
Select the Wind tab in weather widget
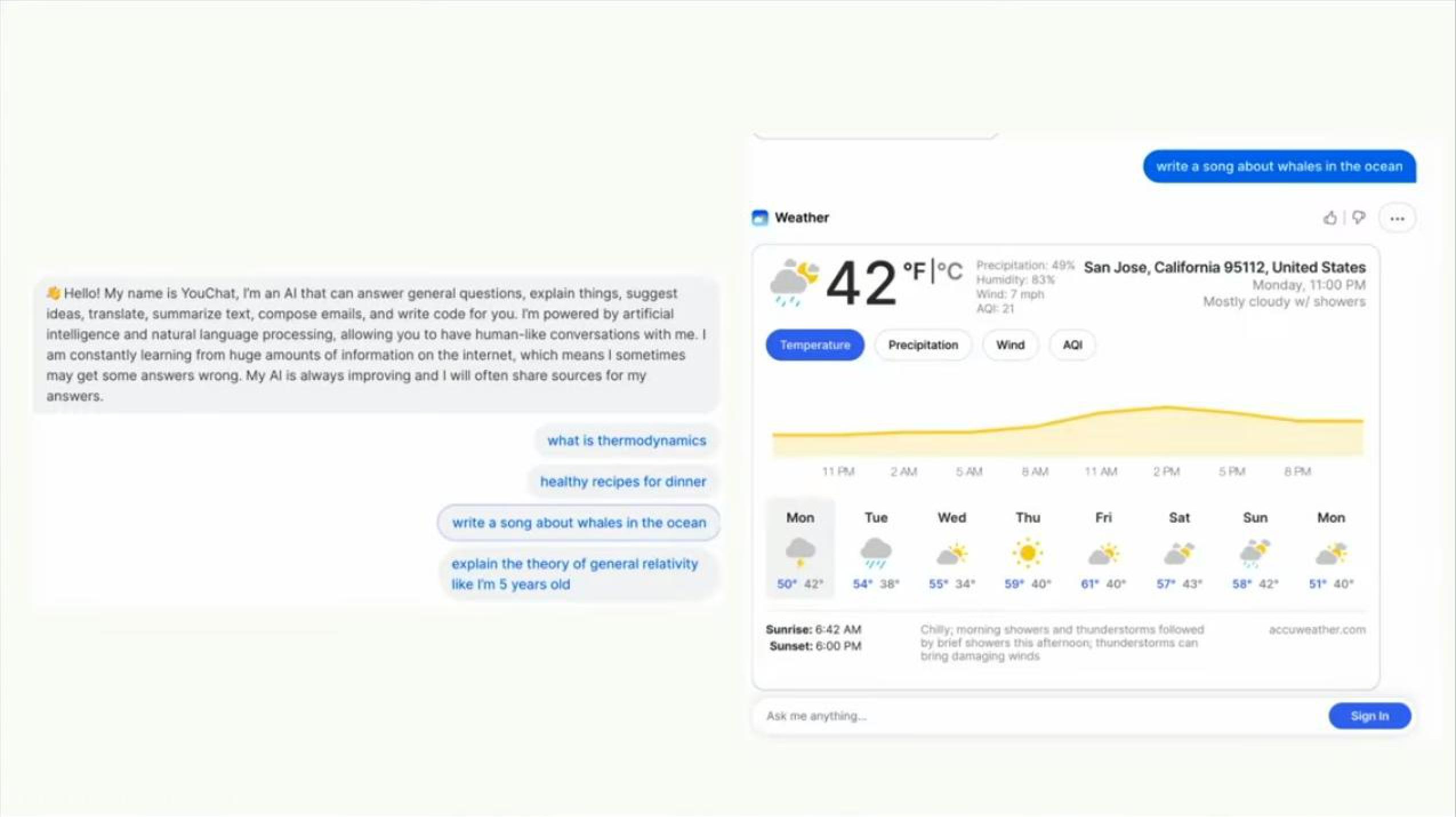pyautogui.click(x=1010, y=344)
